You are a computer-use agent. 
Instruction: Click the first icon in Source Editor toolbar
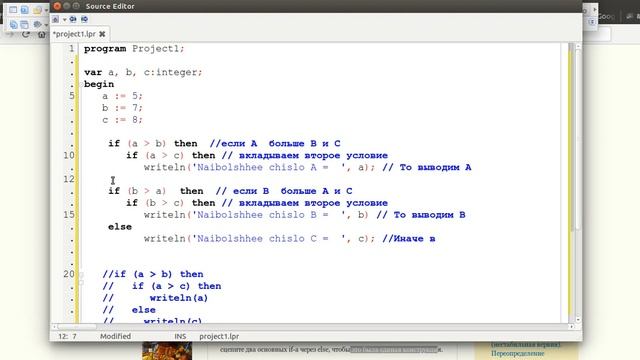(x=56, y=19)
